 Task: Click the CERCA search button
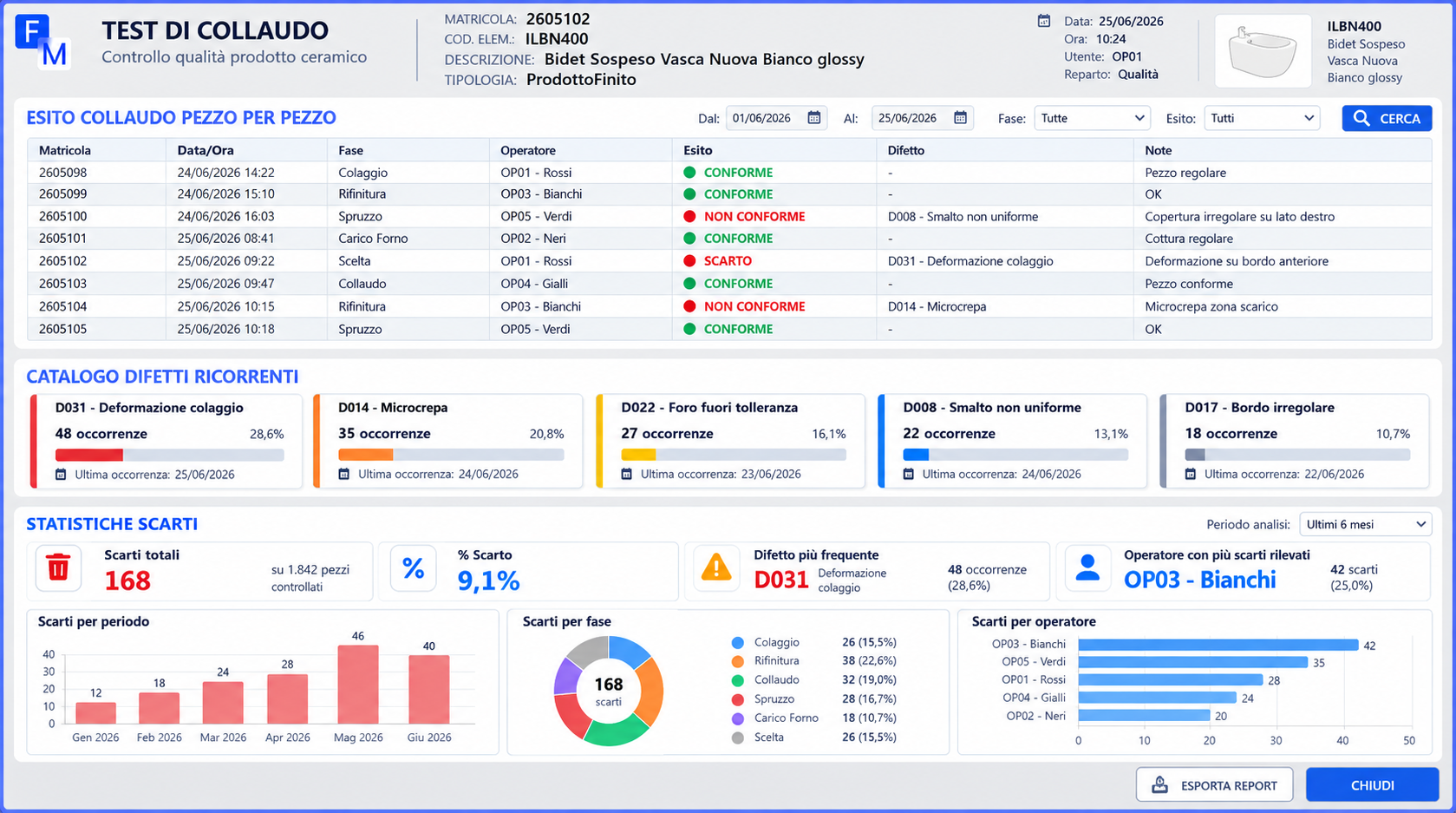[x=1387, y=118]
